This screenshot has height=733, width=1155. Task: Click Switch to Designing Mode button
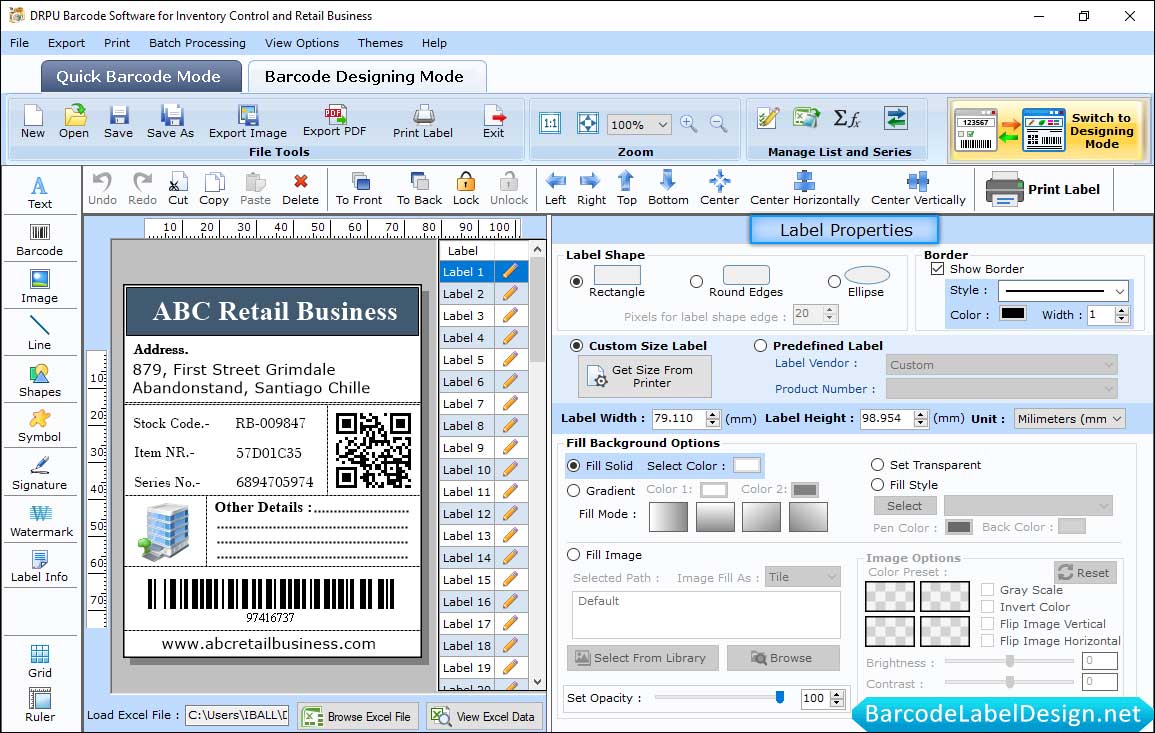pyautogui.click(x=1049, y=130)
